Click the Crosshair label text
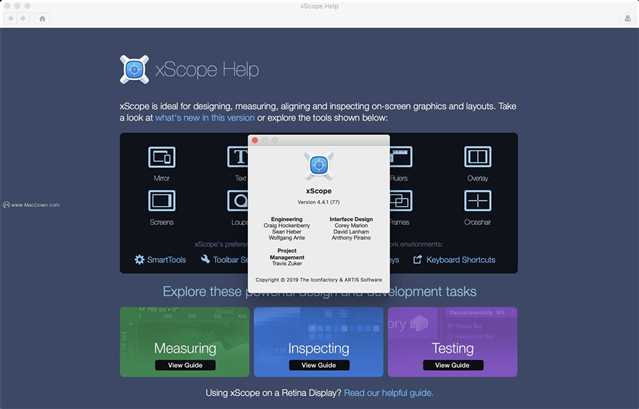Screen dimensions: 639x409 pos(478,222)
